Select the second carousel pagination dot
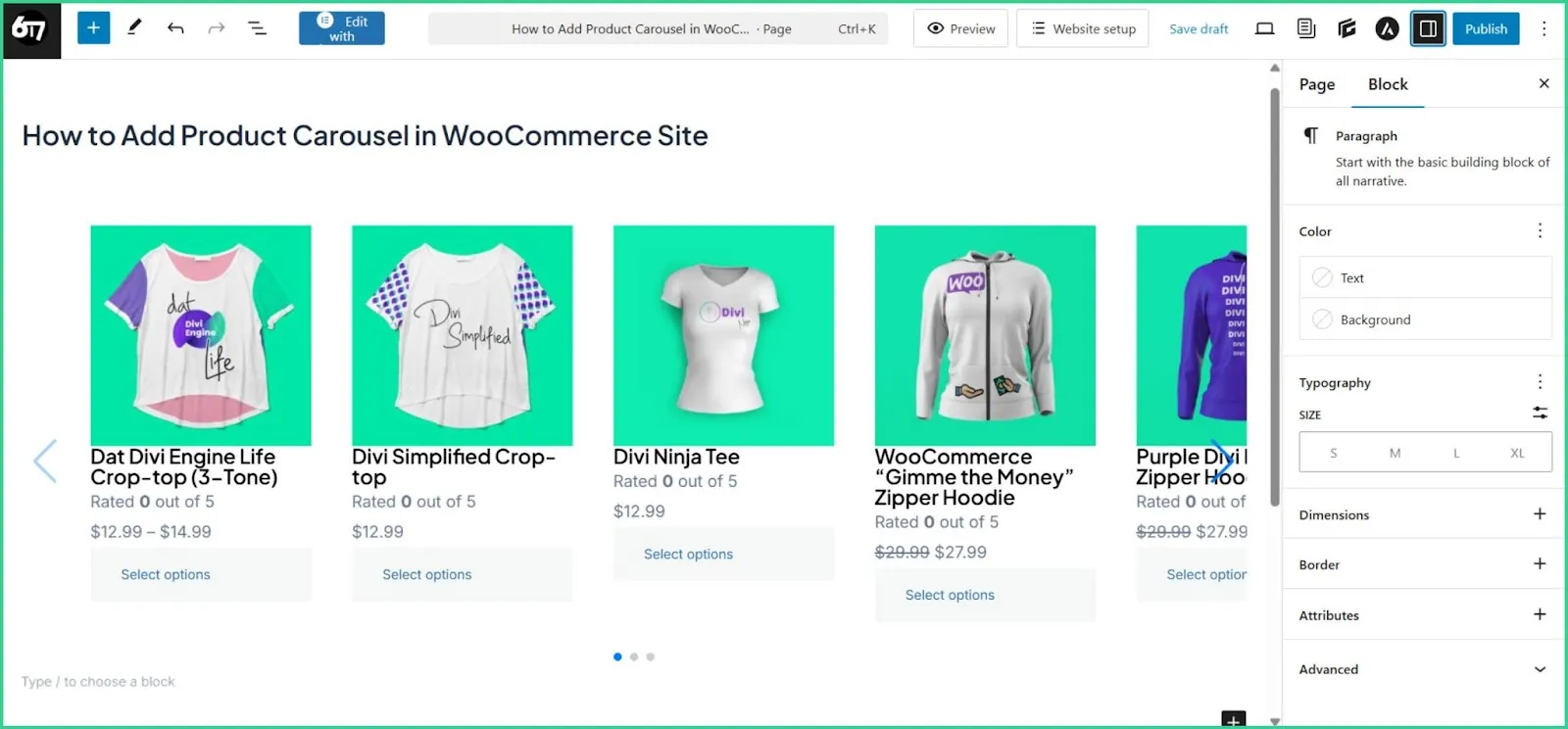The width and height of the screenshot is (1568, 729). [x=634, y=656]
